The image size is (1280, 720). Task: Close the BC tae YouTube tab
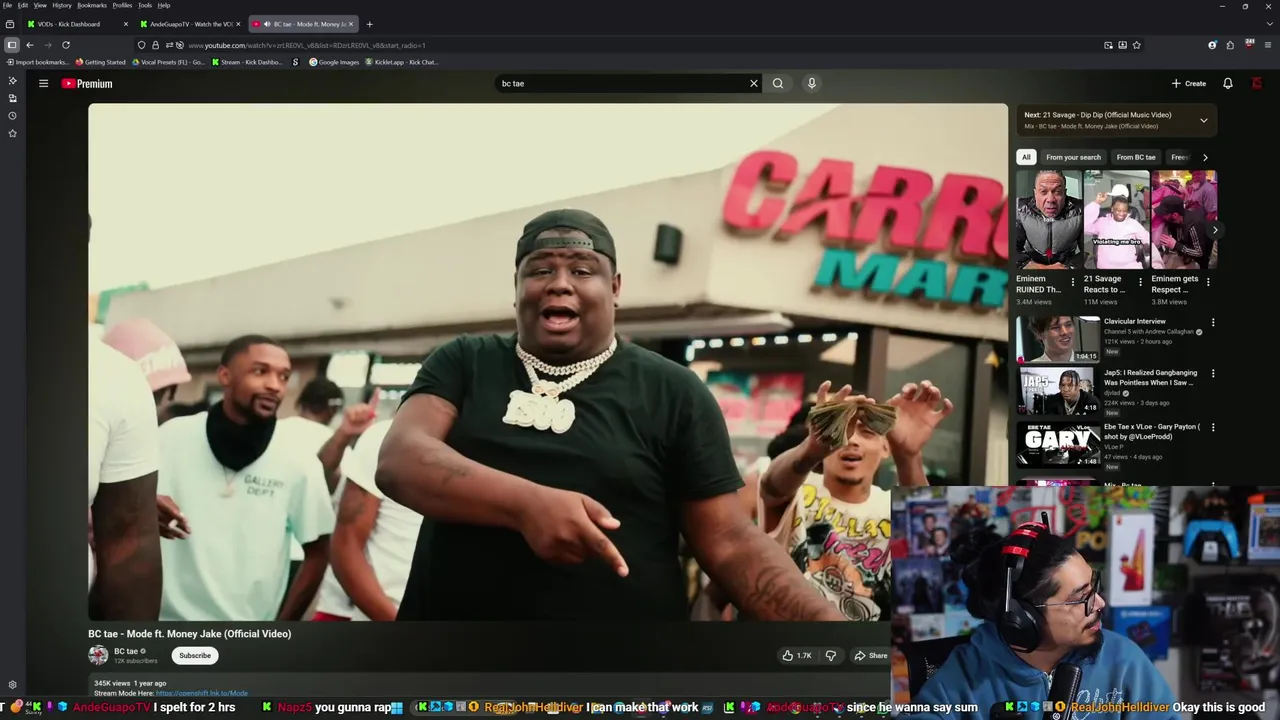[x=351, y=24]
